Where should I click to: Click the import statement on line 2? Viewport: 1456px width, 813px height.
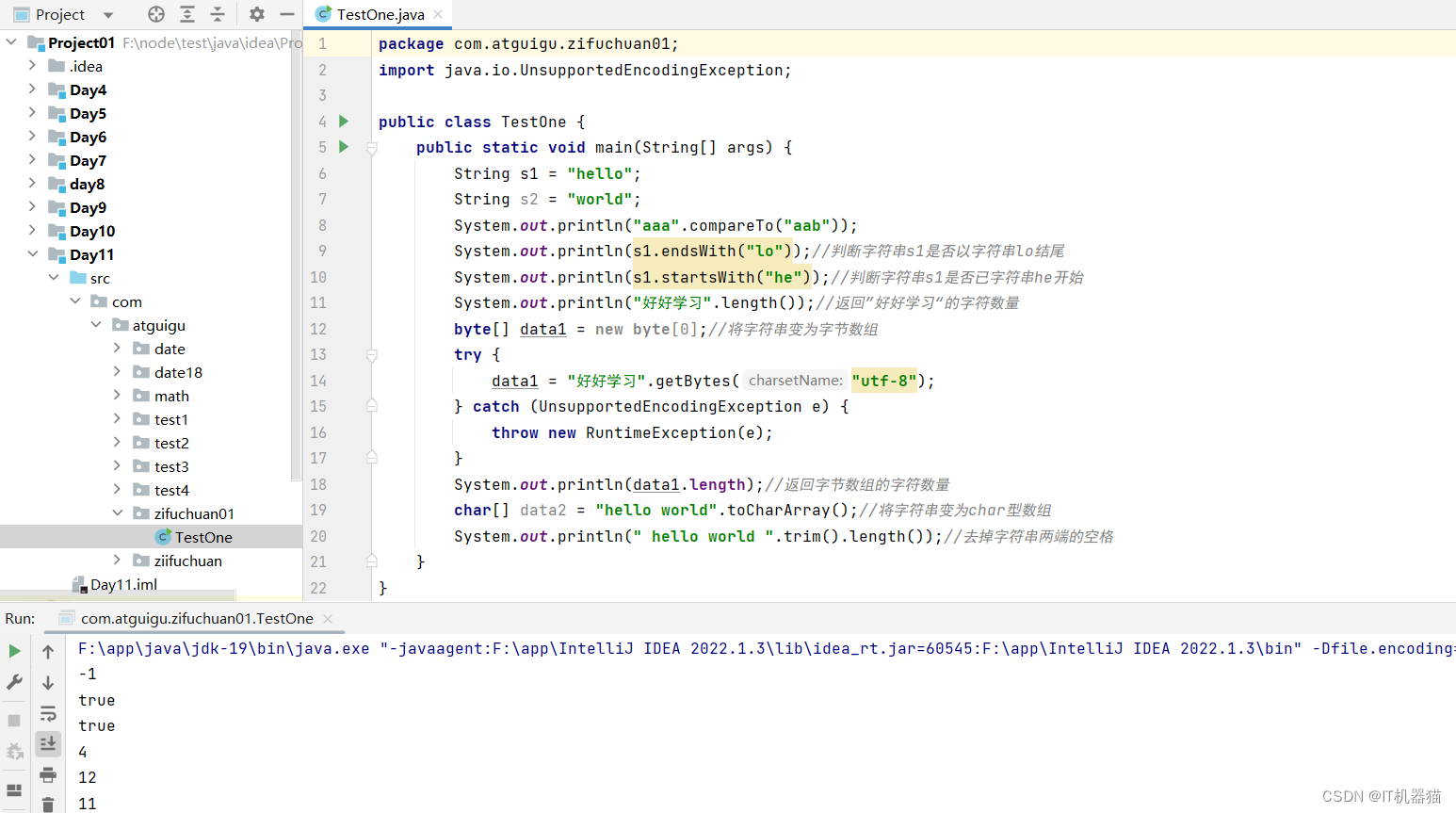coord(585,70)
